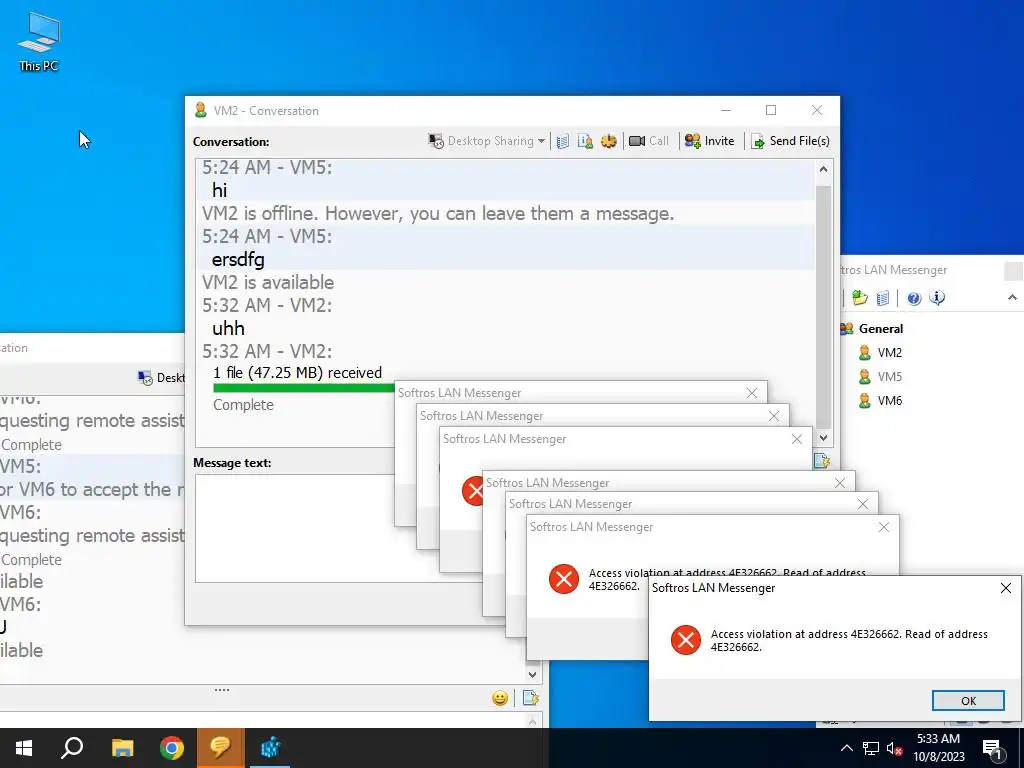Click the VM2 Conversation title bar user icon
This screenshot has width=1024, height=768.
tap(200, 110)
